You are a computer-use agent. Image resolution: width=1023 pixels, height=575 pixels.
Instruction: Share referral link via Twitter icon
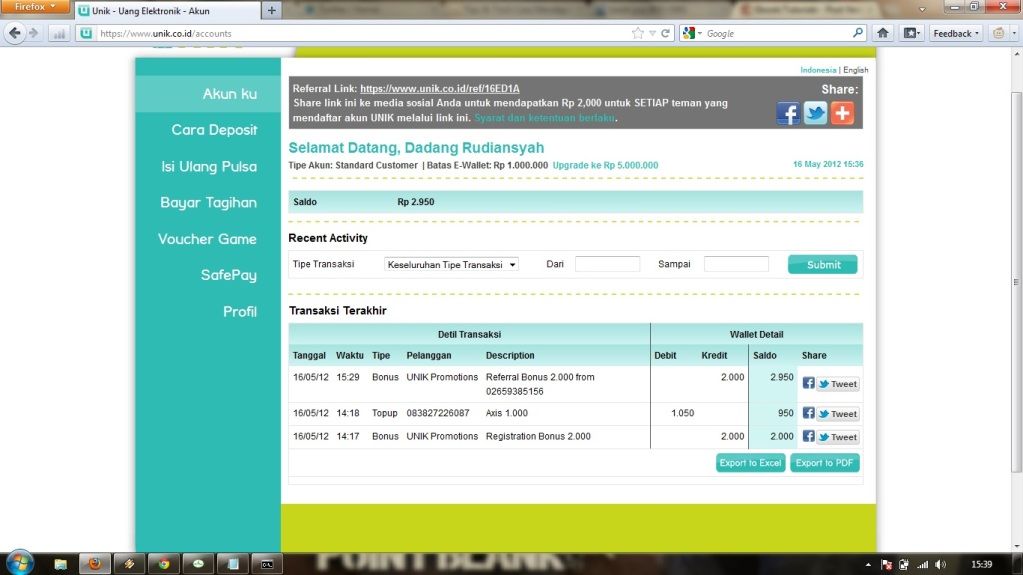click(815, 113)
